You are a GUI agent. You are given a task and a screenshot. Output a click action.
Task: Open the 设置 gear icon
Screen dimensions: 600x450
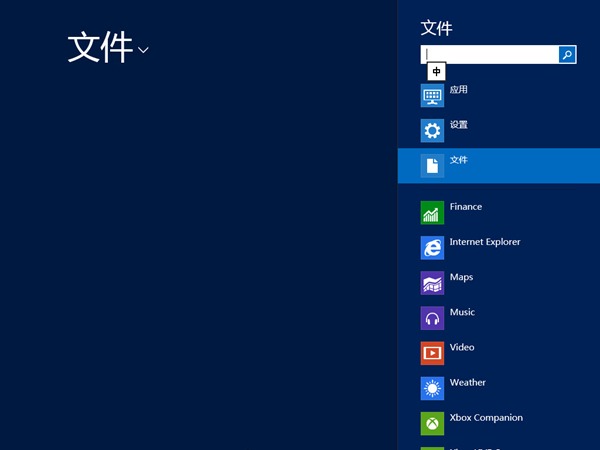click(x=432, y=131)
